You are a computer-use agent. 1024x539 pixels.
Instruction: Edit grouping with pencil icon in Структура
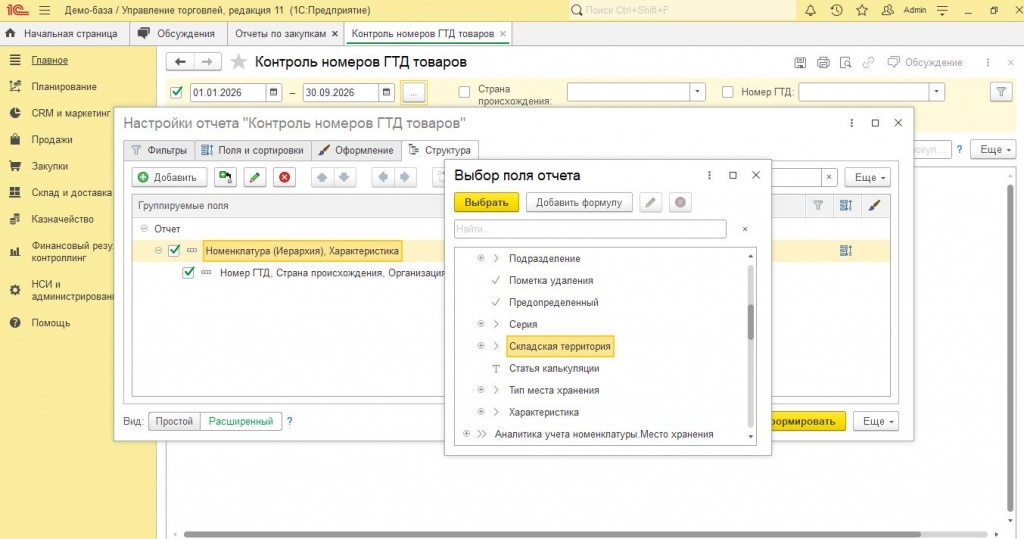[x=255, y=177]
